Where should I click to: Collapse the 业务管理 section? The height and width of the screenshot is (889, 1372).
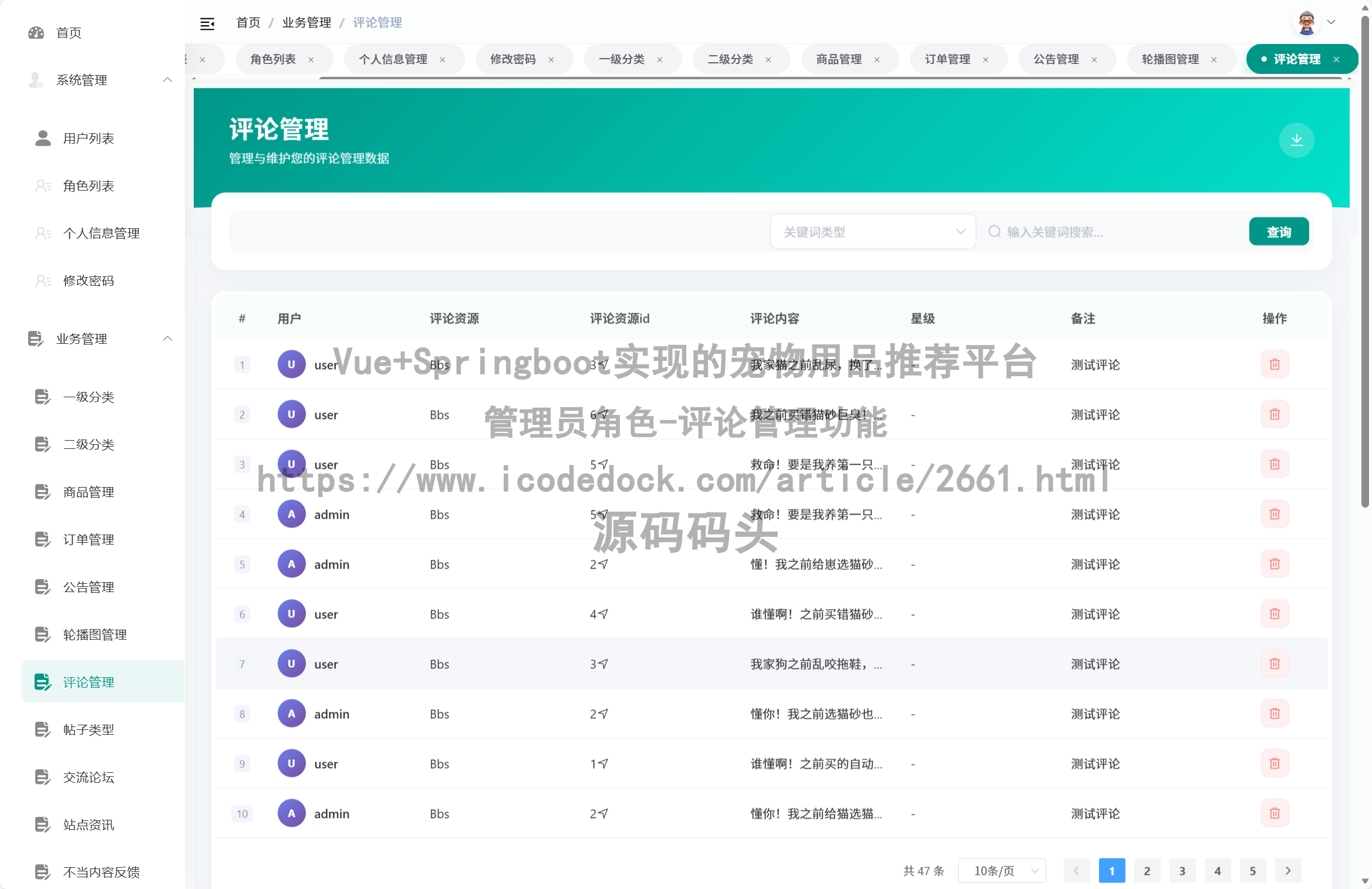167,339
